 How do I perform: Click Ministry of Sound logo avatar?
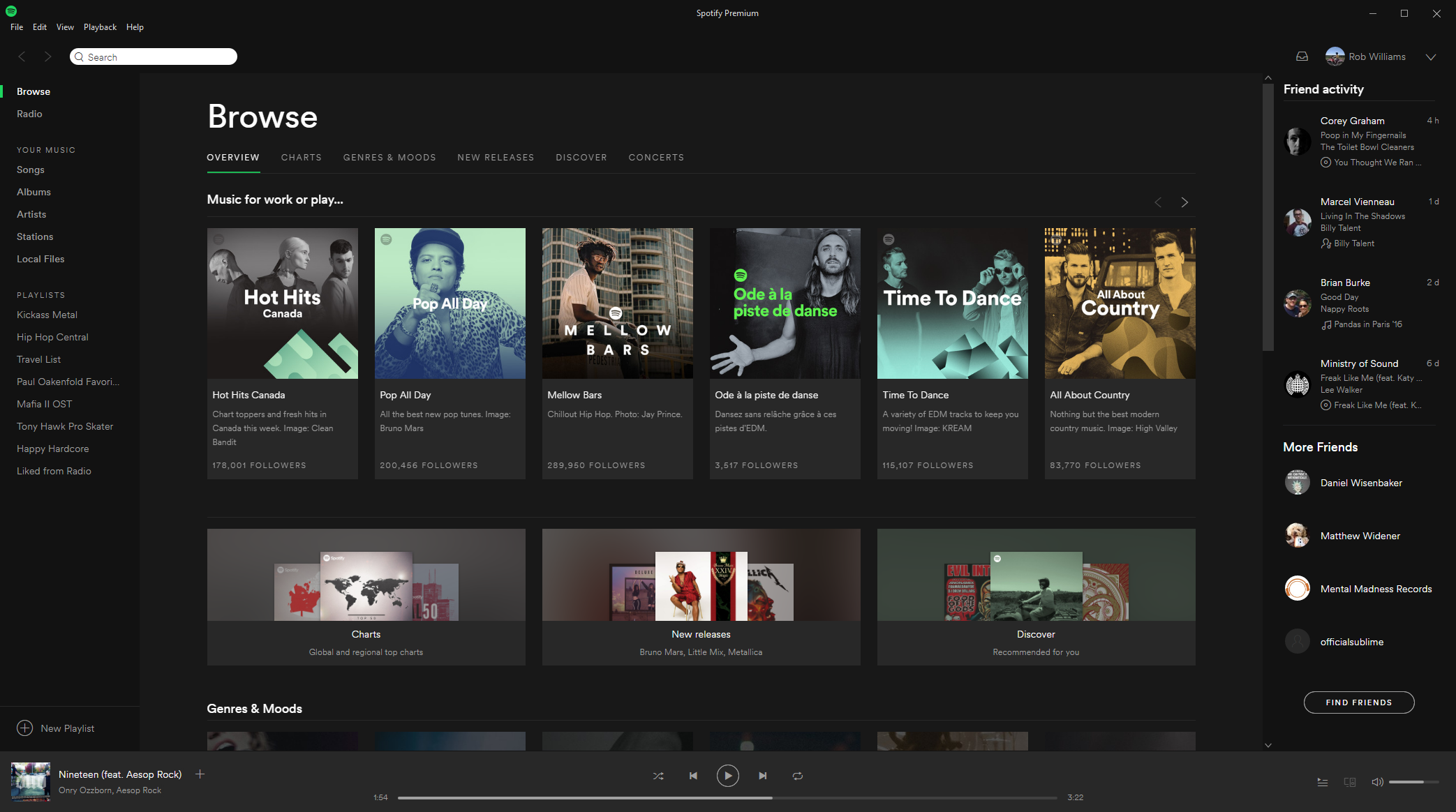pyautogui.click(x=1298, y=384)
